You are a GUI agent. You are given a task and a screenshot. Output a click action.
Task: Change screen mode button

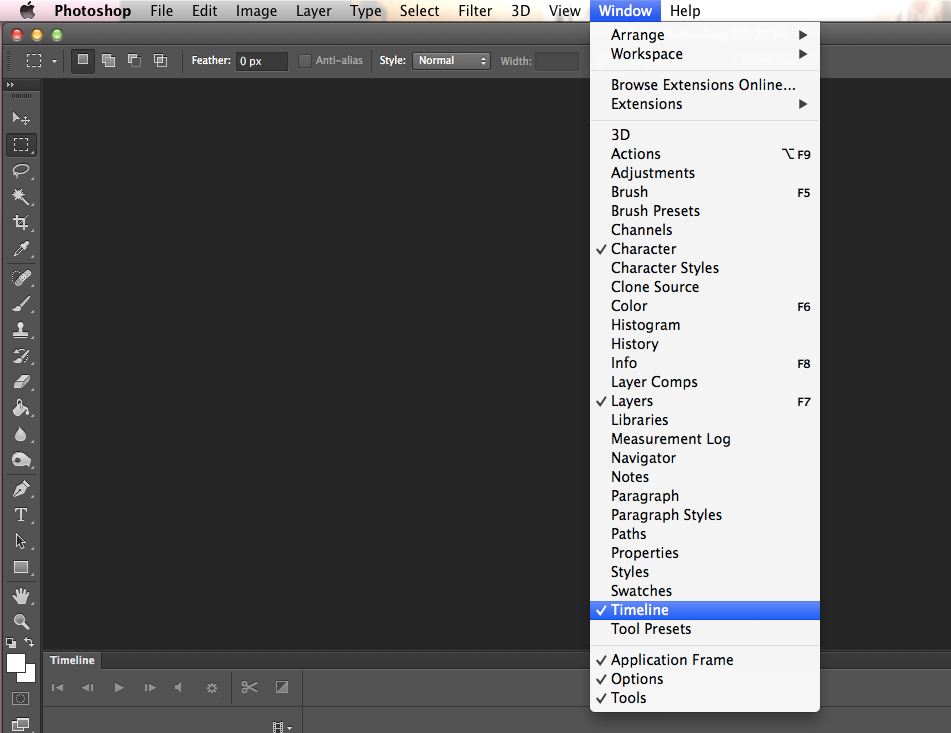tap(20, 724)
